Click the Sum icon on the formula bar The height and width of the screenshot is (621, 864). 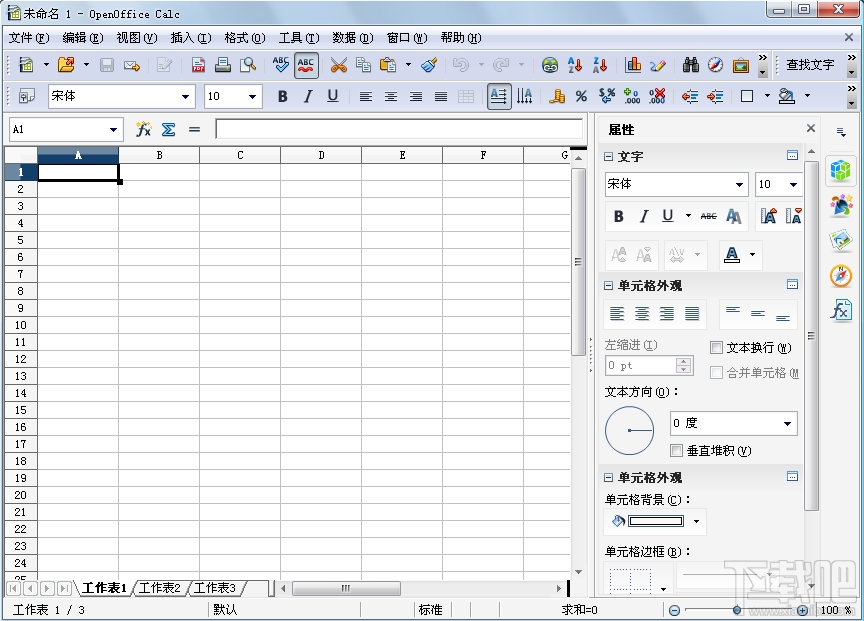168,129
